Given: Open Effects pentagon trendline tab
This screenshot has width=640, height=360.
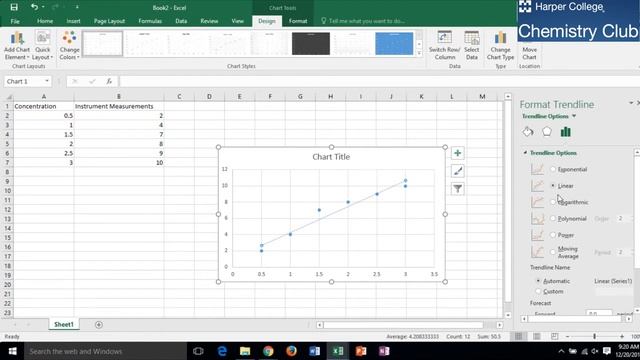Looking at the screenshot, I should pyautogui.click(x=547, y=132).
